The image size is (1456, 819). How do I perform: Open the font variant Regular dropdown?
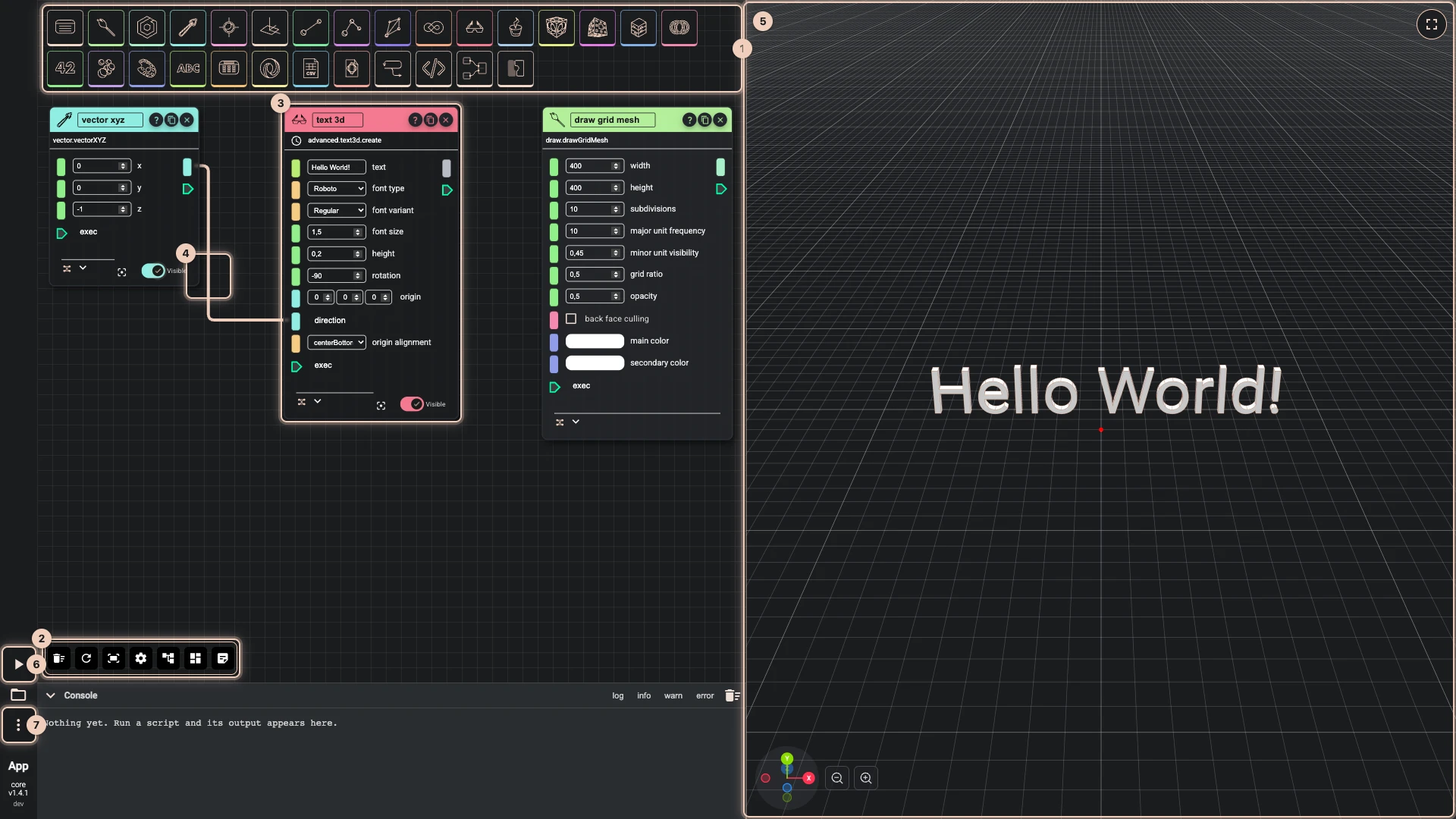pyautogui.click(x=337, y=211)
